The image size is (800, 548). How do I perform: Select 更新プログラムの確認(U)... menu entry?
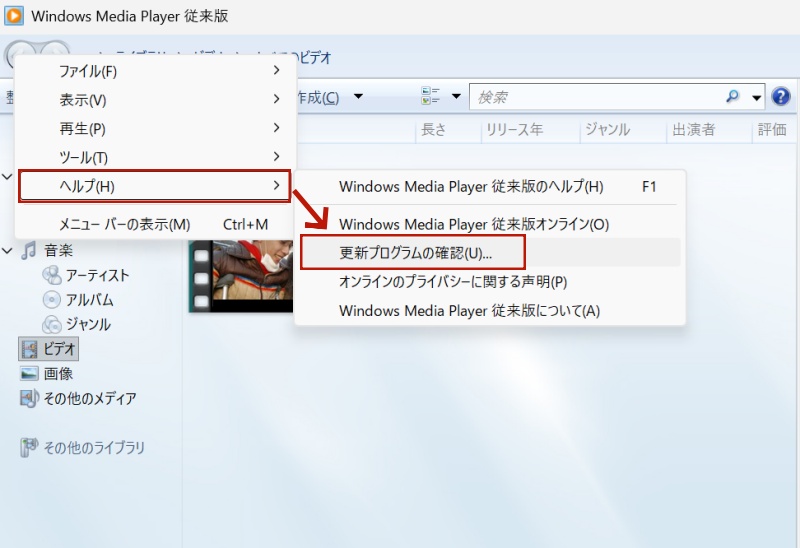coord(490,252)
